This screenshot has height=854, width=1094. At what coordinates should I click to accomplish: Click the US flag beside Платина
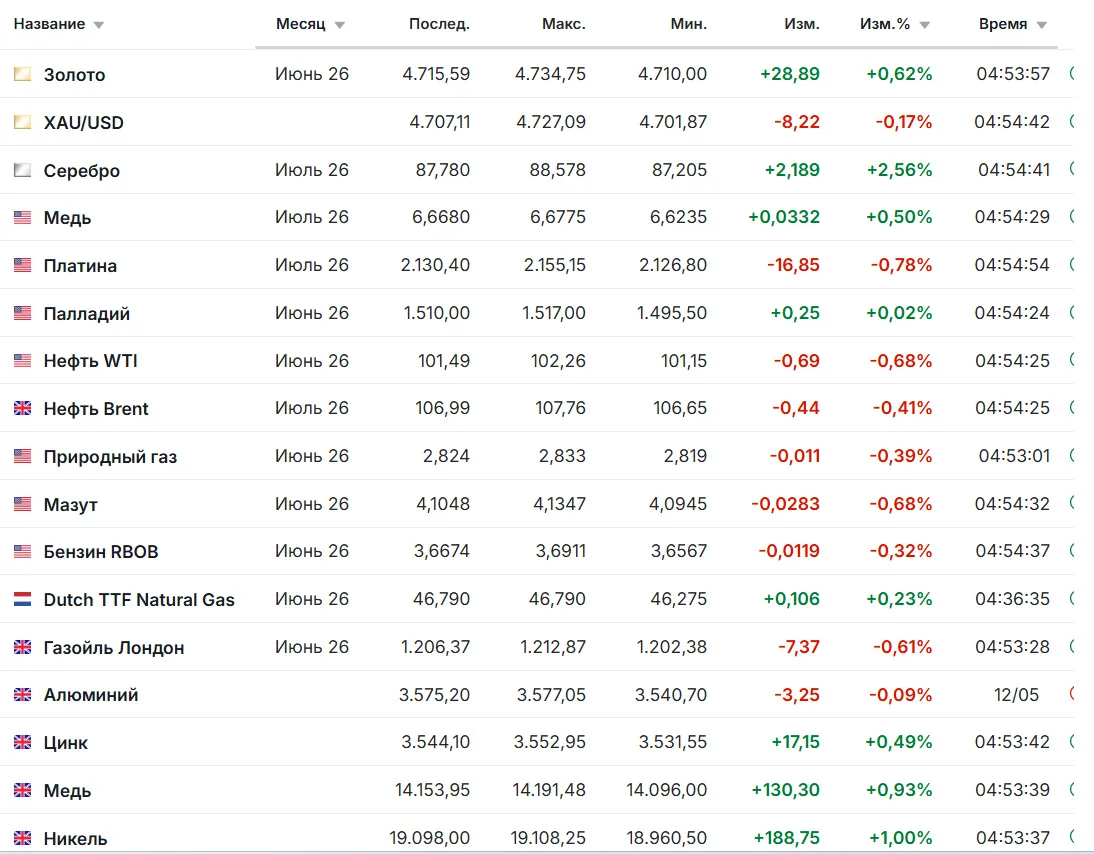(x=22, y=265)
